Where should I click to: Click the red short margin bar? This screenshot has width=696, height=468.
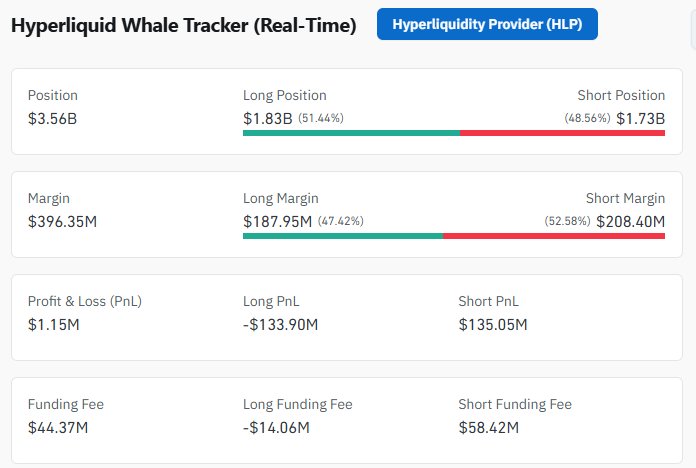(554, 236)
